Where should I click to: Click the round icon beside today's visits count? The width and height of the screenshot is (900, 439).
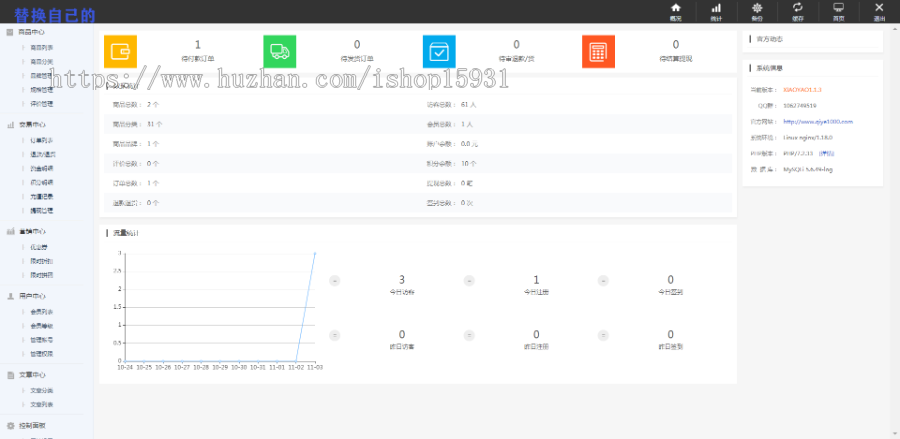click(x=334, y=281)
